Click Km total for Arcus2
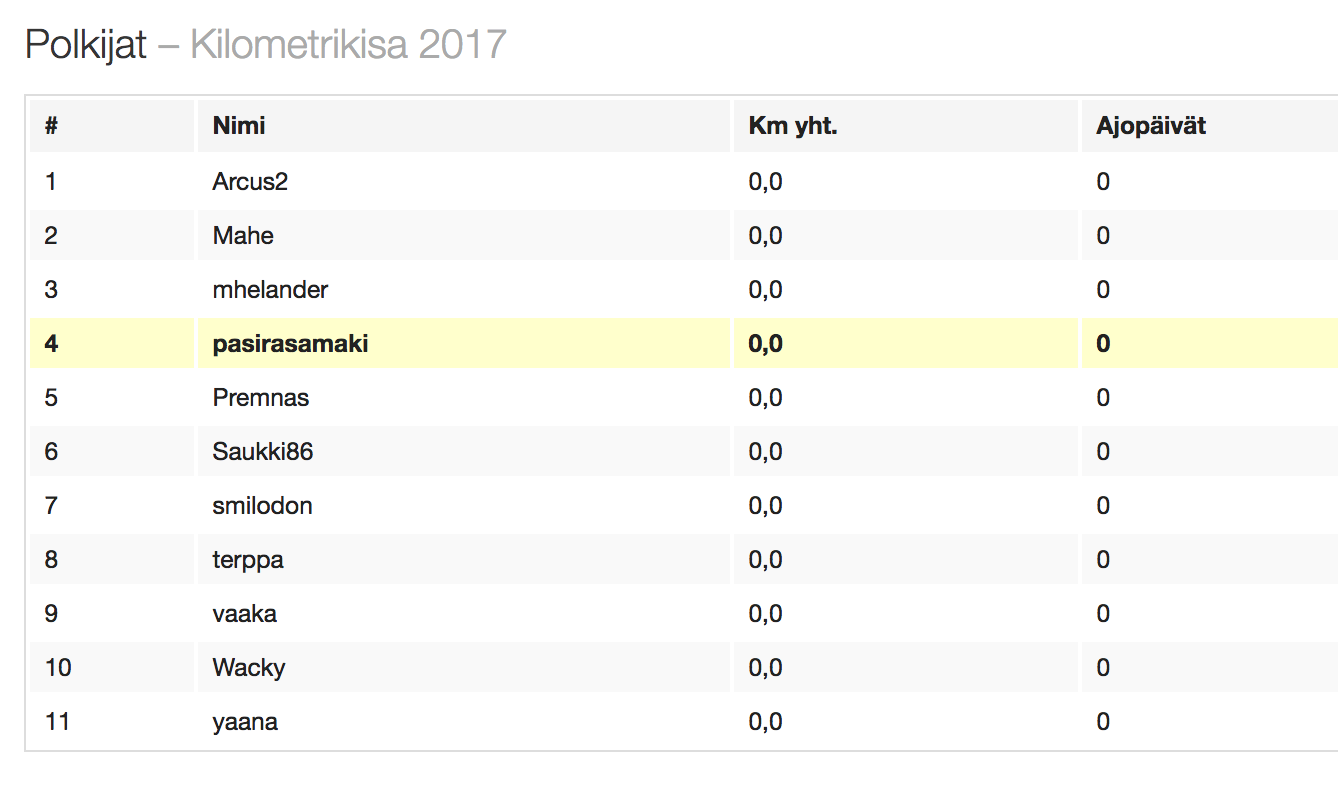 [x=765, y=182]
